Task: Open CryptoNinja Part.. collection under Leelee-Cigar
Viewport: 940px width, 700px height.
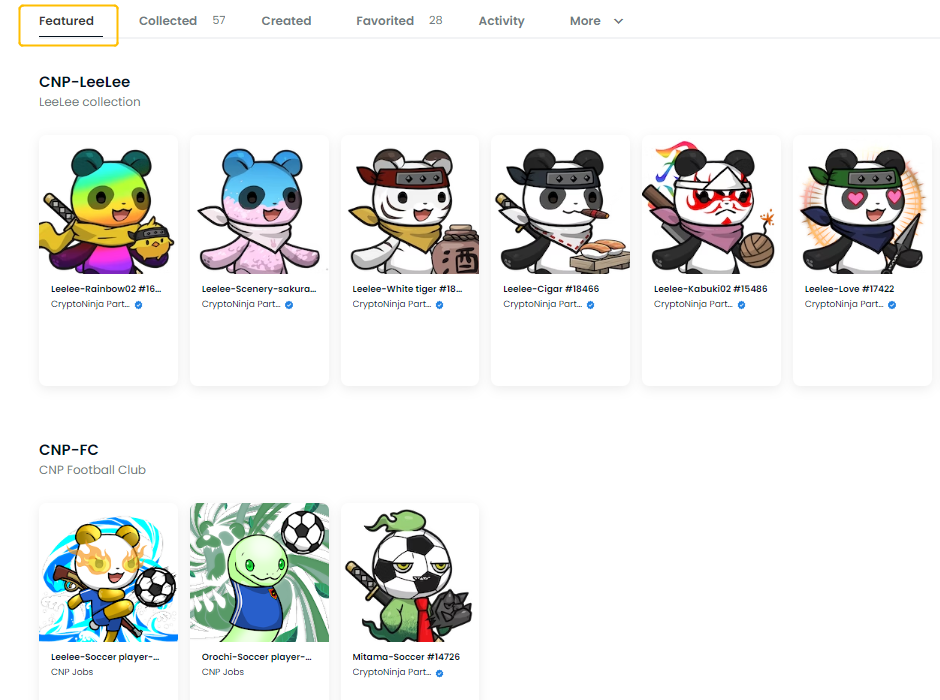Action: (543, 304)
